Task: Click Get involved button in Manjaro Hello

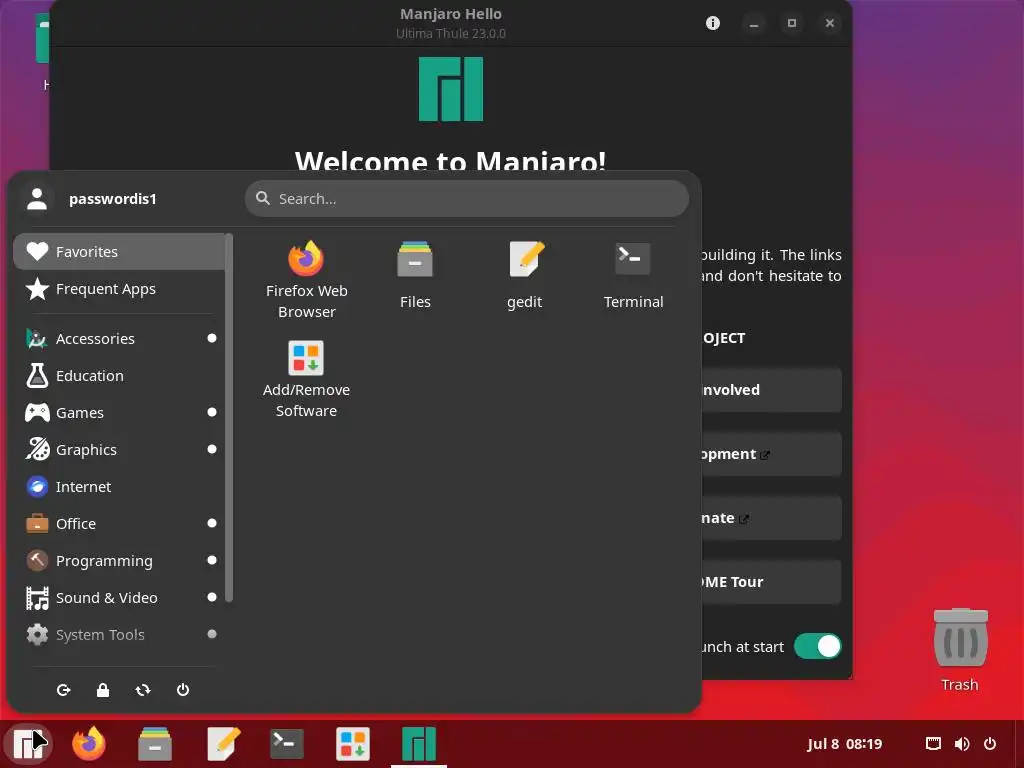Action: point(771,390)
